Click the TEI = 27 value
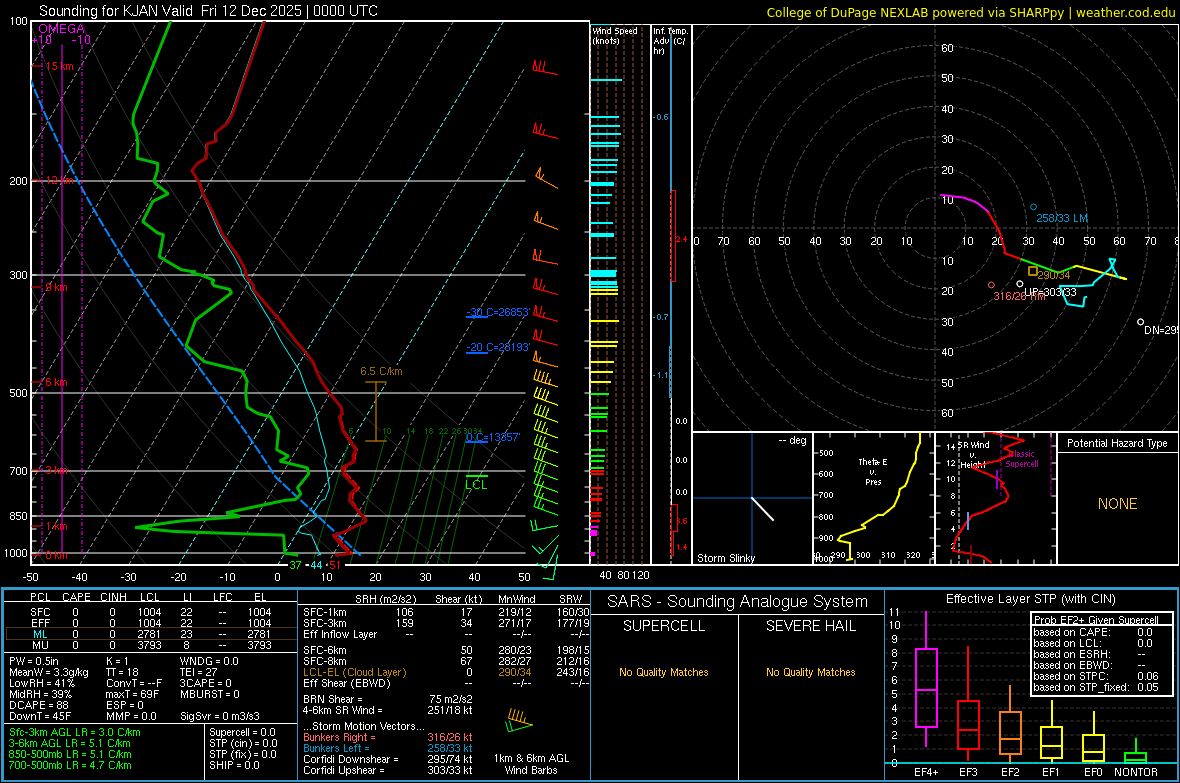 click(x=199, y=672)
